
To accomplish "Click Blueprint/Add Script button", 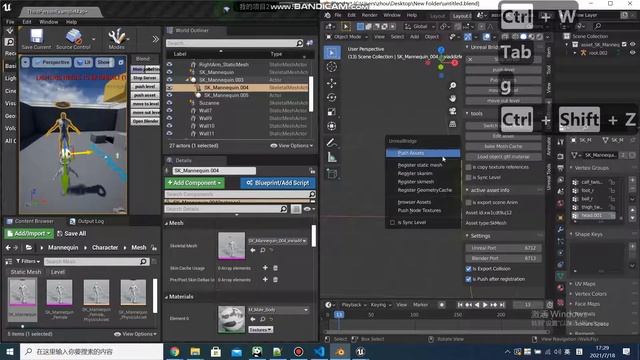I will [278, 183].
